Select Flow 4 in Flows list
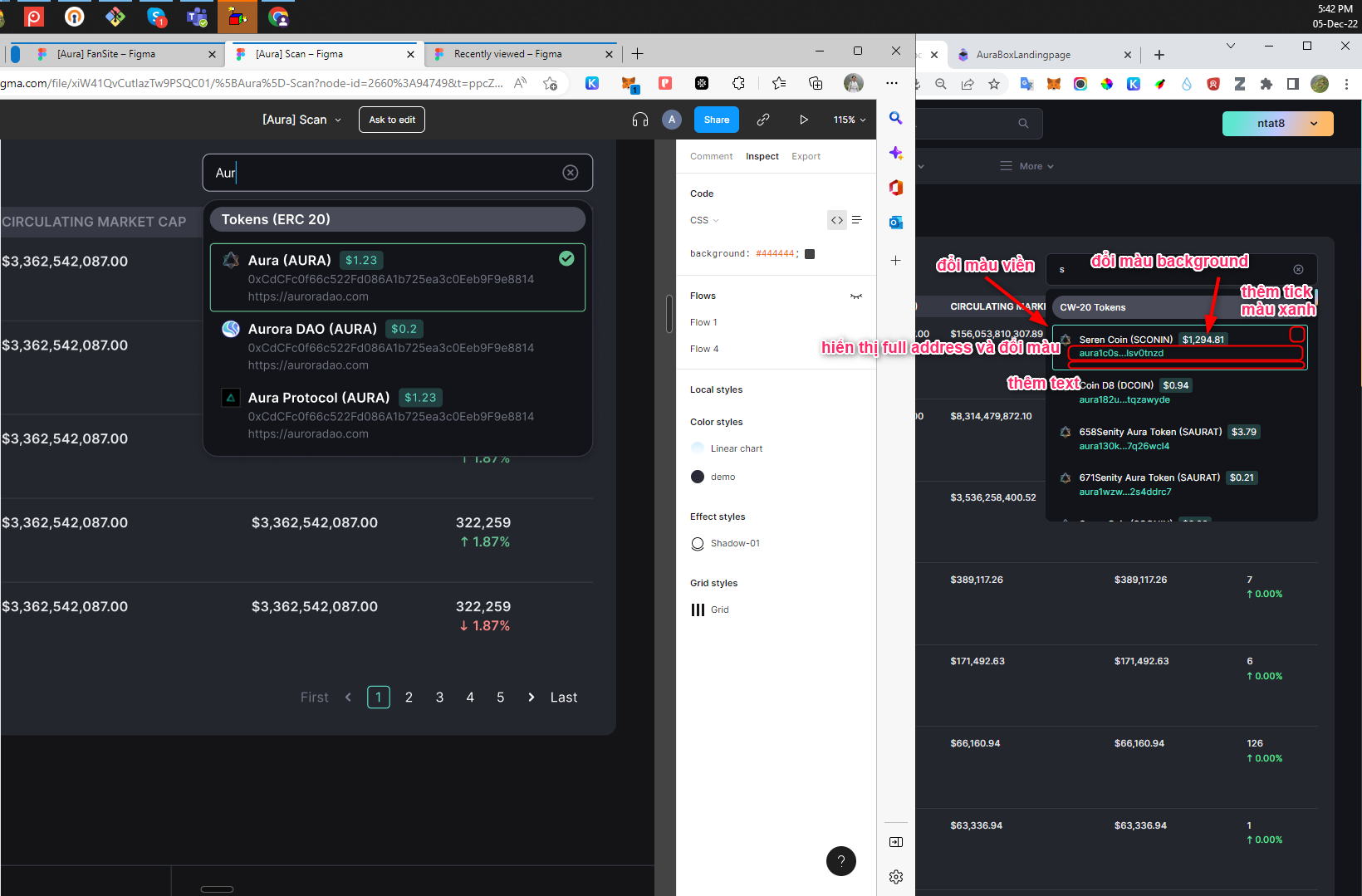Screen dimensions: 1362x896 coord(704,349)
